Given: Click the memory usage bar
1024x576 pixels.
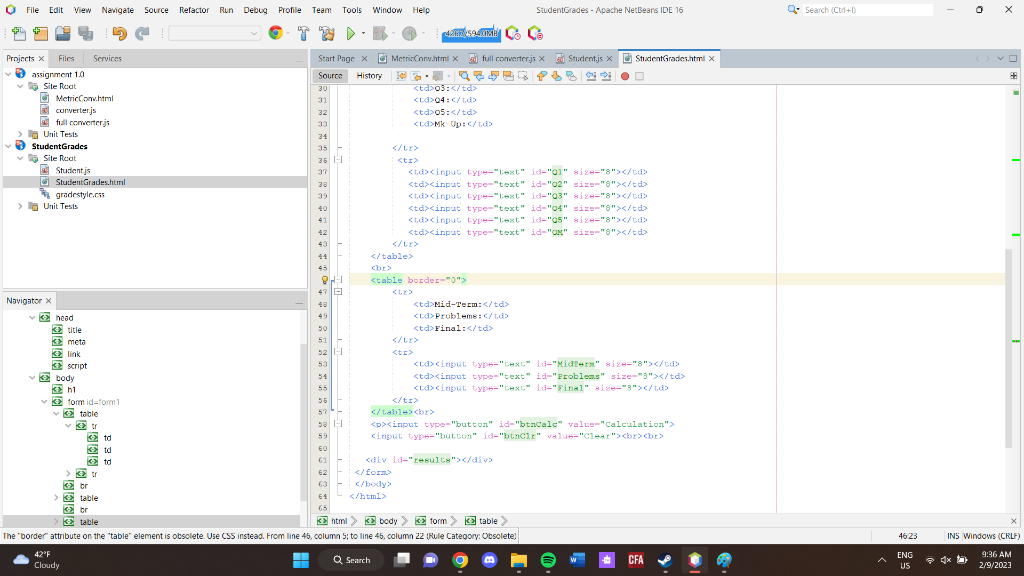Looking at the screenshot, I should (470, 33).
